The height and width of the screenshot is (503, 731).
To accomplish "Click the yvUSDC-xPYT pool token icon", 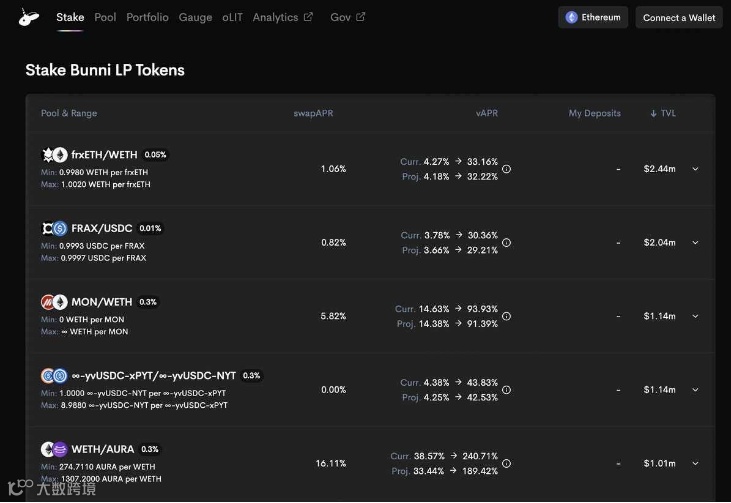I will [x=53, y=376].
